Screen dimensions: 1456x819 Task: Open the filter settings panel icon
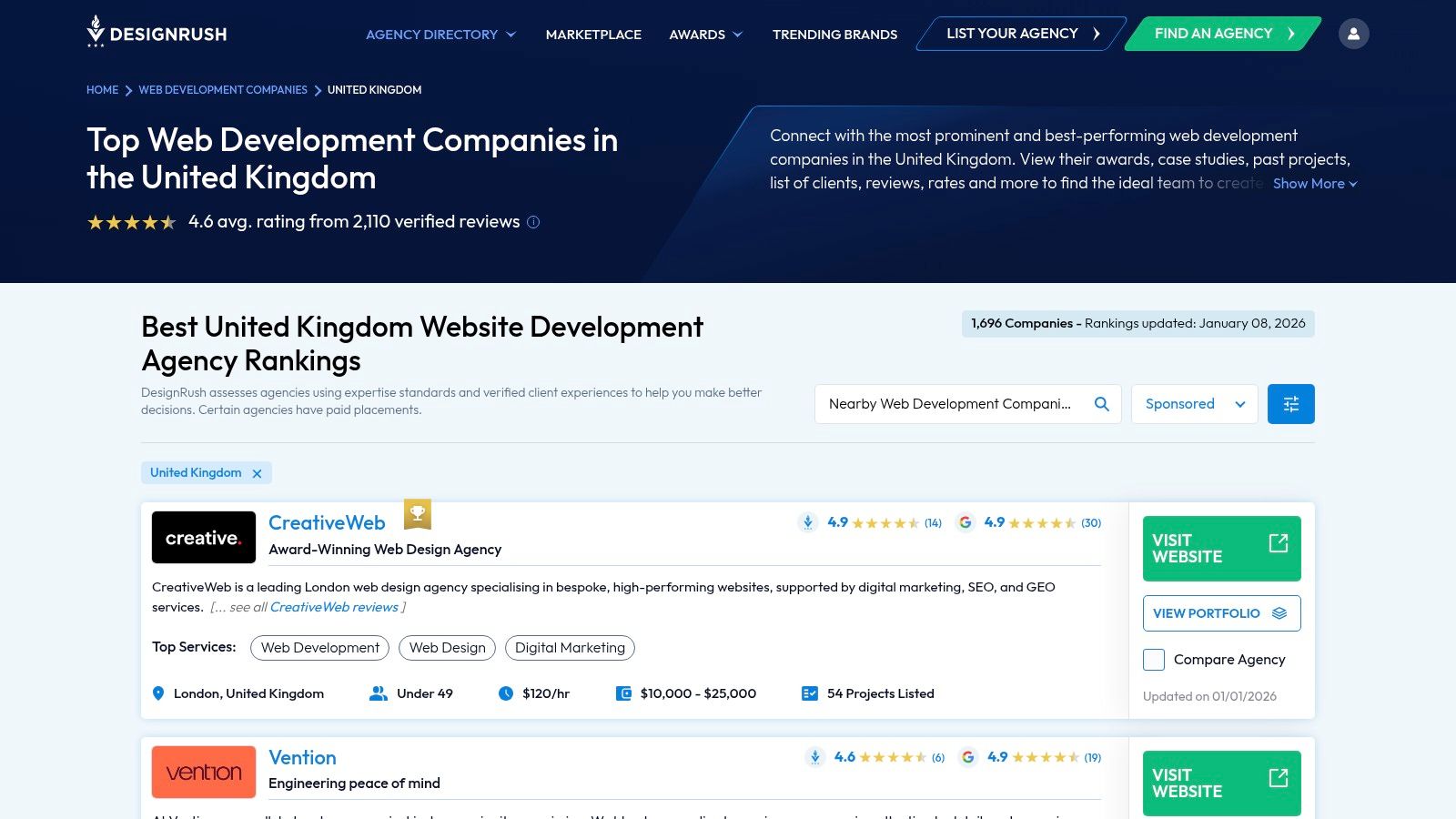[1290, 403]
